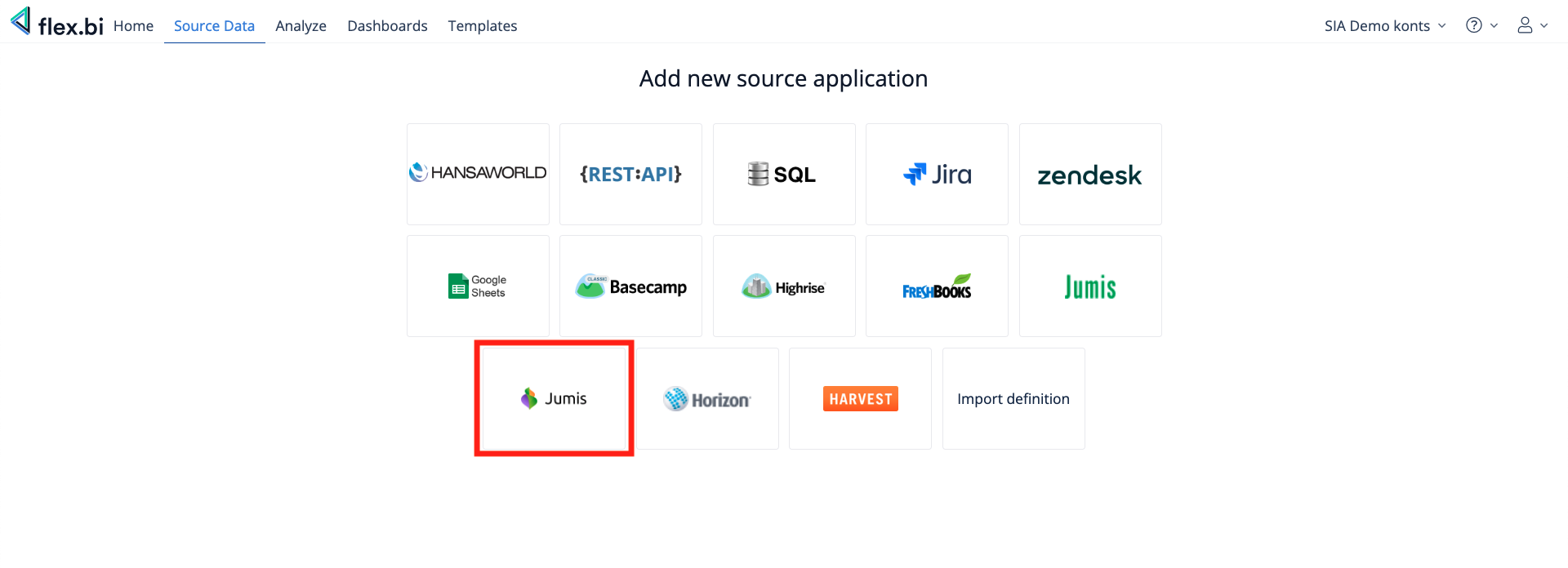Open the user profile dropdown
1568x568 pixels.
[x=1532, y=25]
